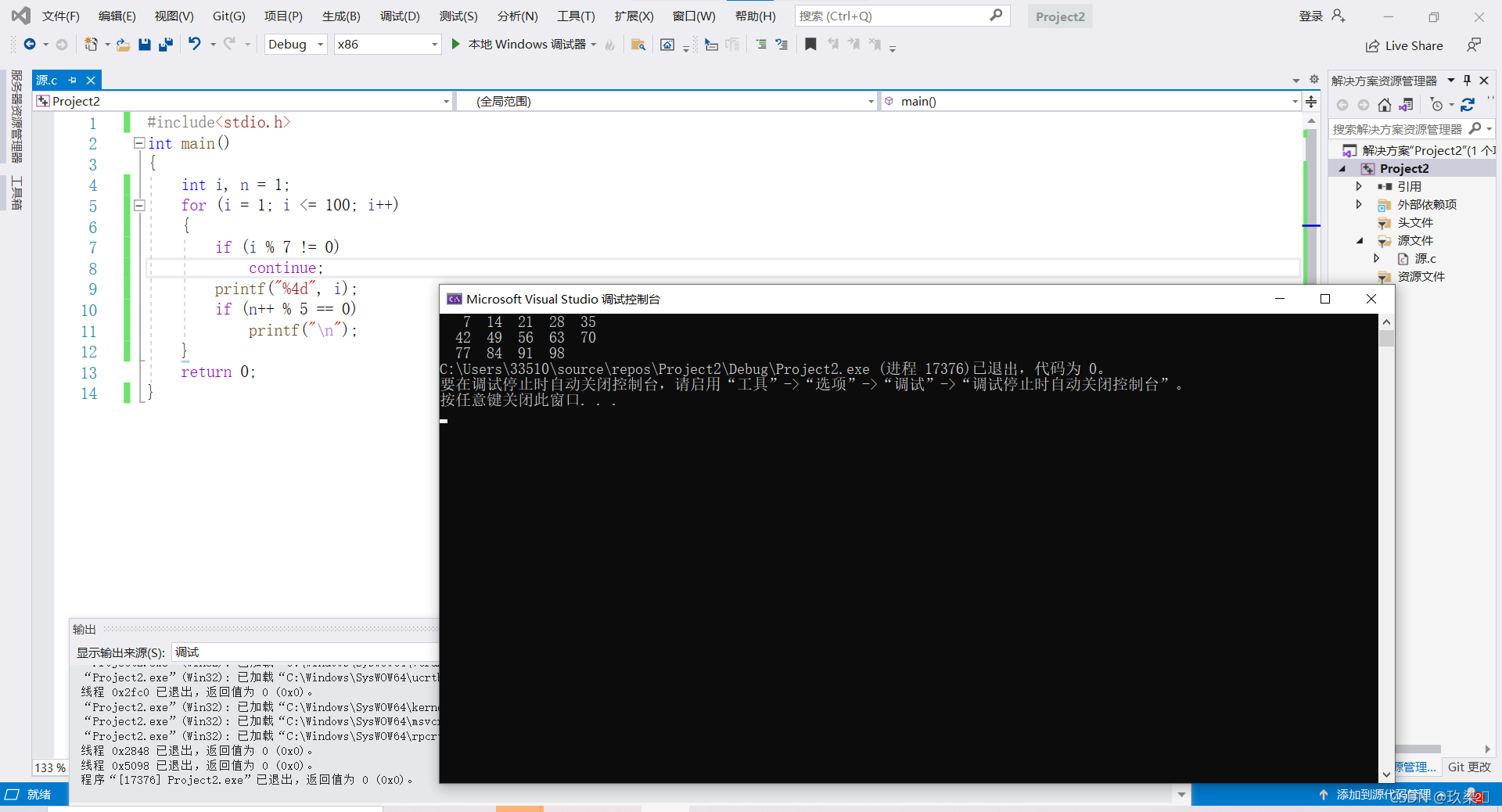Undo the last edit
Viewport: 1502px width, 812px height.
click(x=195, y=45)
